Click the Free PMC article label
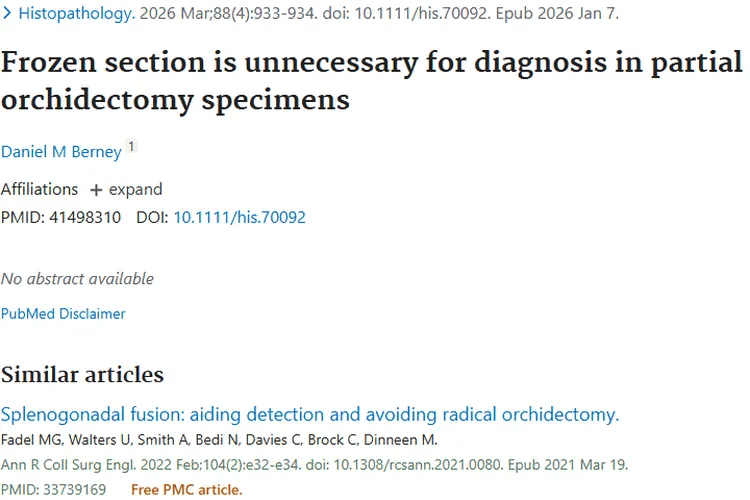 [x=186, y=489]
